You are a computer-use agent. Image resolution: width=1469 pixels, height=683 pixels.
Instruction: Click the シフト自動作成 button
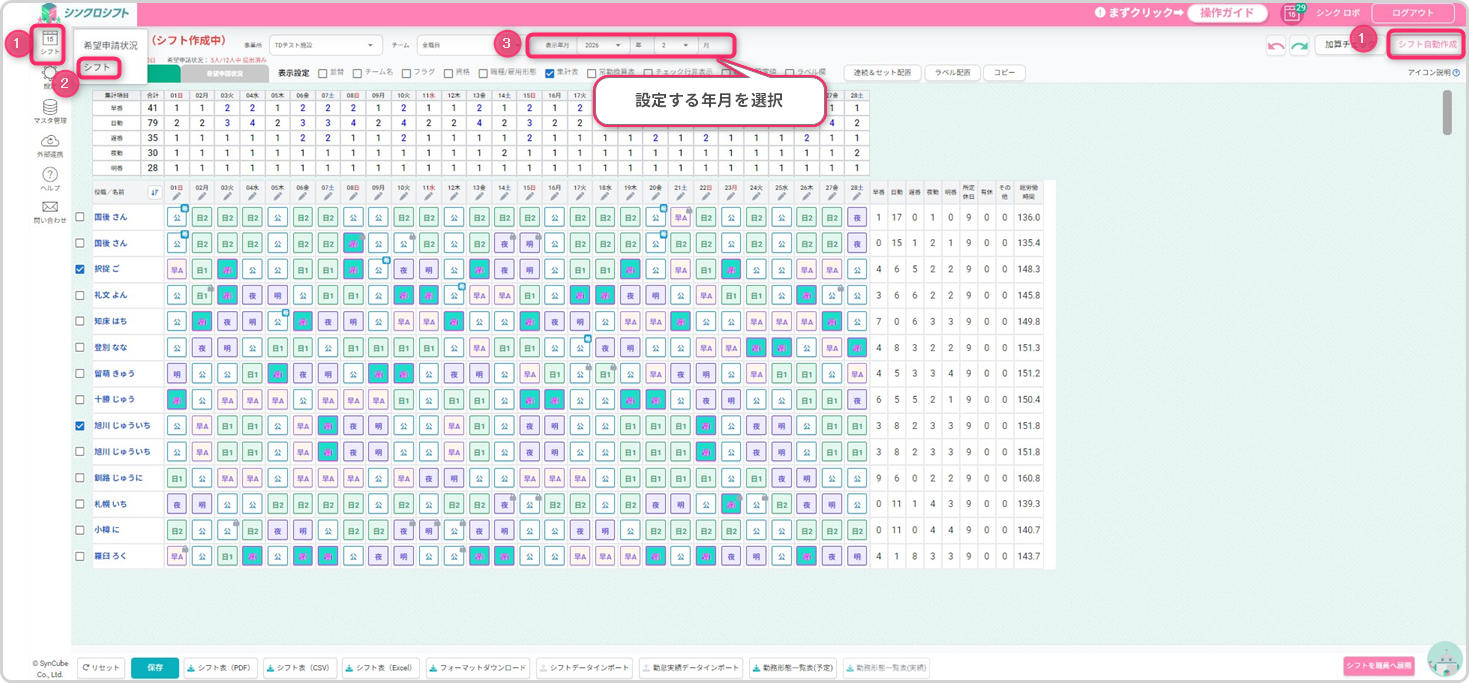(x=1426, y=45)
